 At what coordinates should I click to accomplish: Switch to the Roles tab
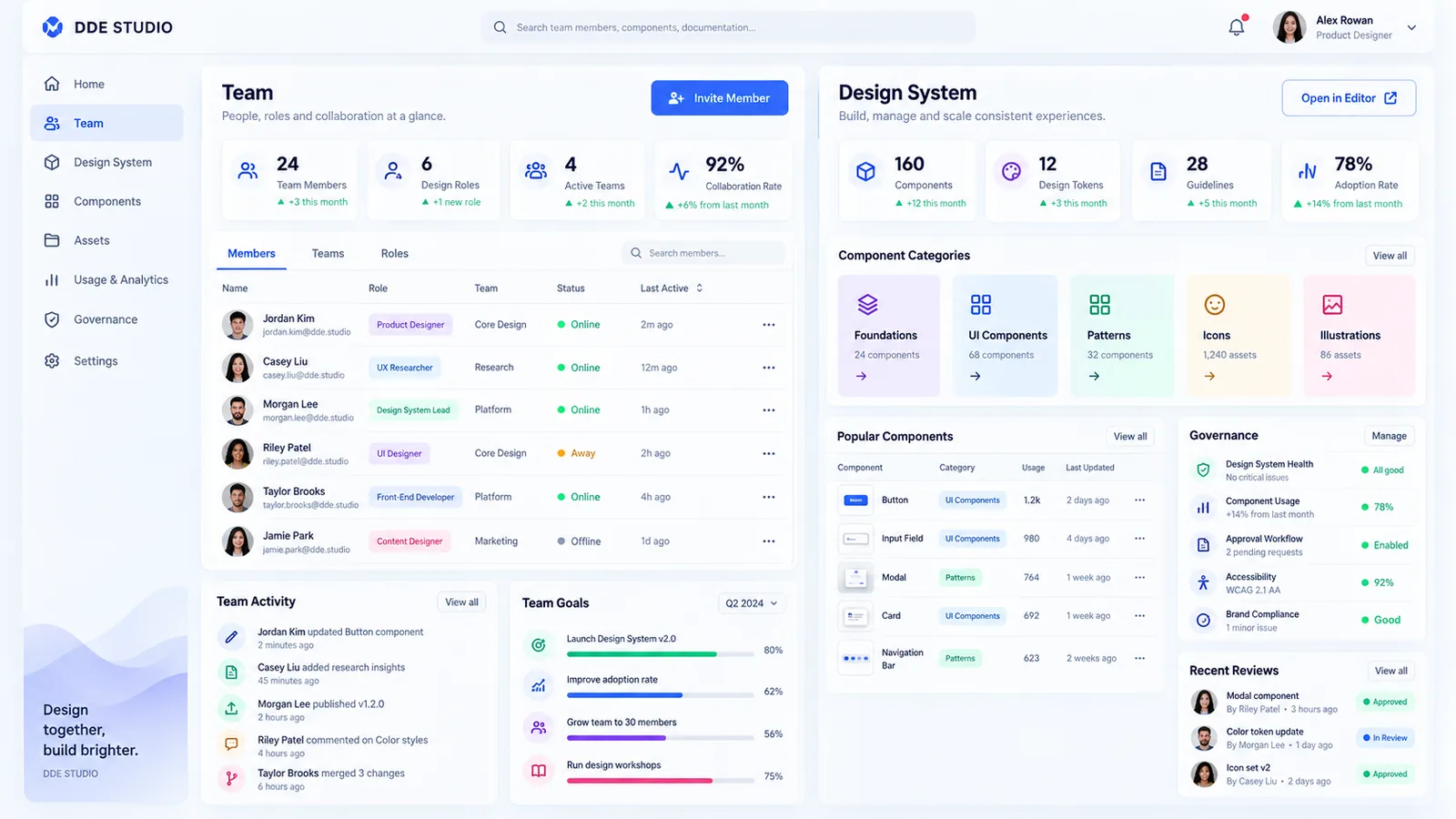[395, 253]
